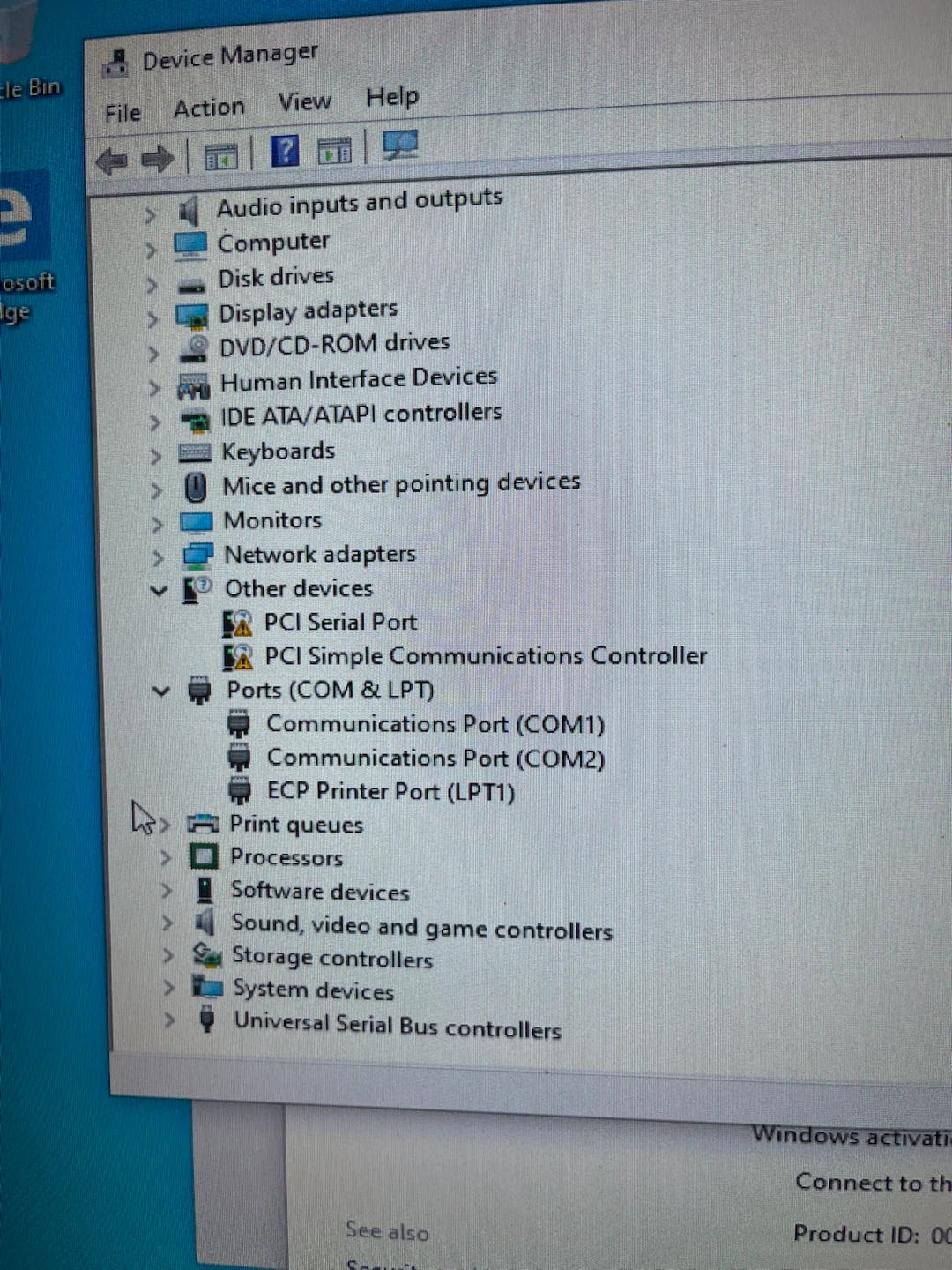The image size is (952, 1270).
Task: Open the View menu
Action: (x=305, y=102)
